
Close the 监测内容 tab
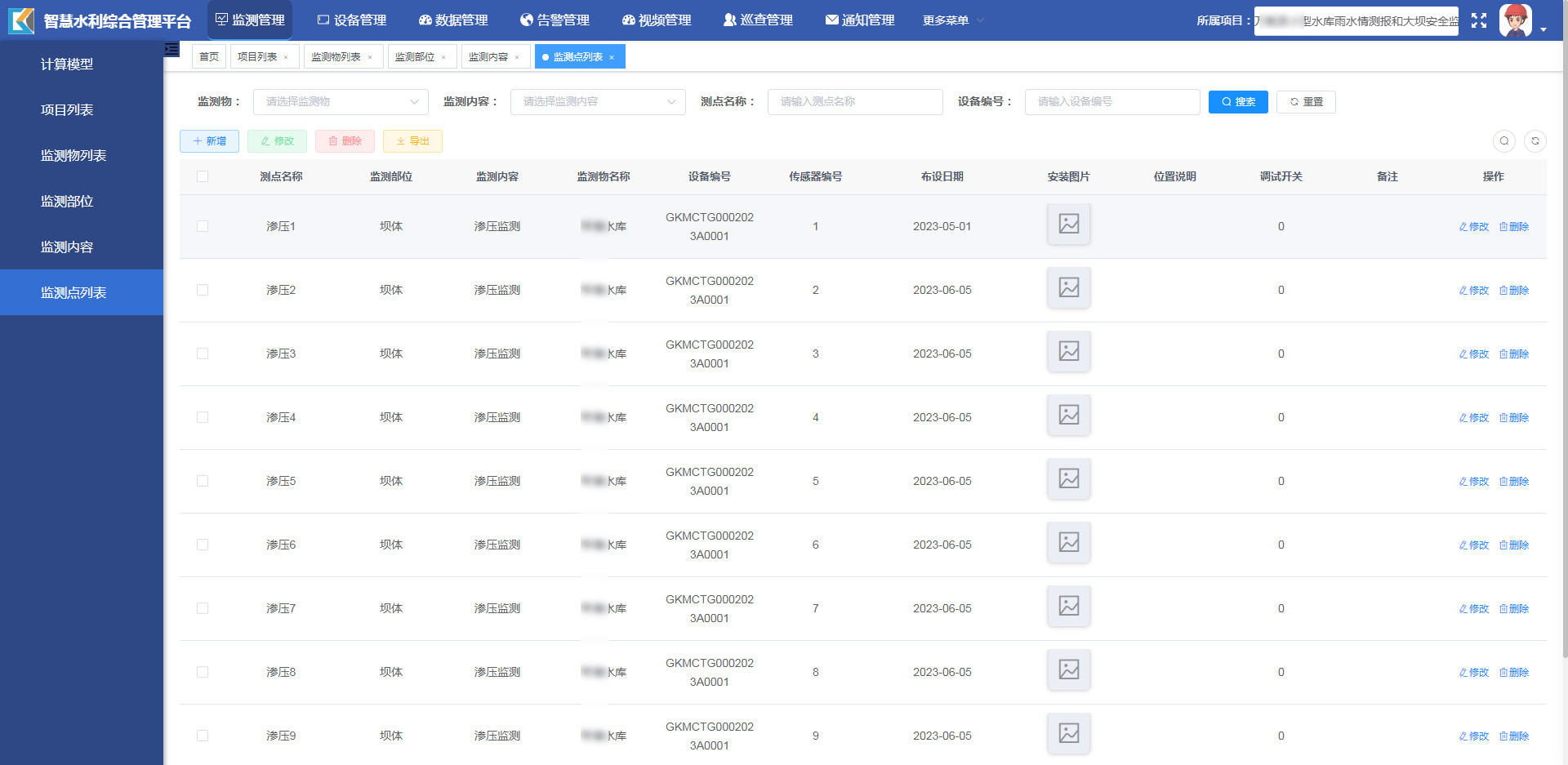(517, 57)
